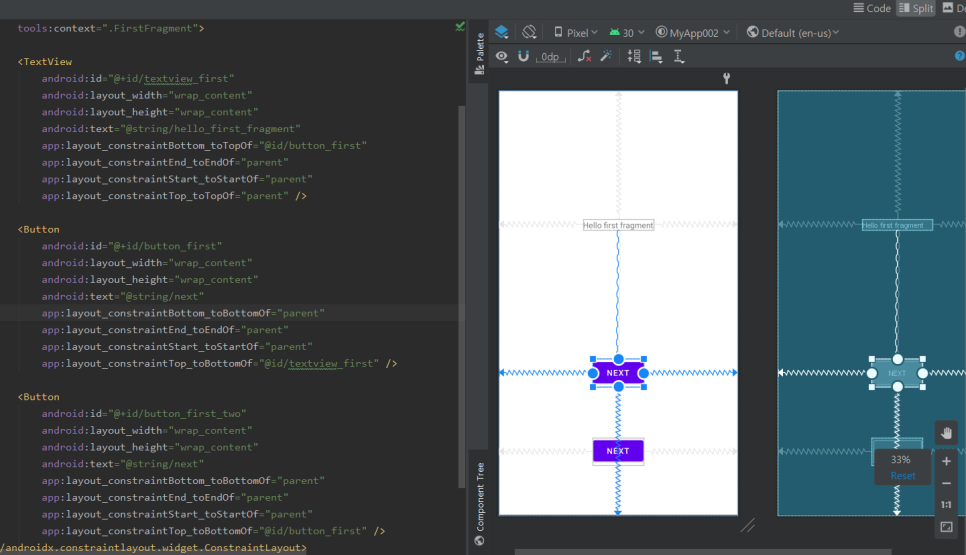Select the lower NEXT button in design view
Screen dimensions: 966x555
[x=618, y=451]
